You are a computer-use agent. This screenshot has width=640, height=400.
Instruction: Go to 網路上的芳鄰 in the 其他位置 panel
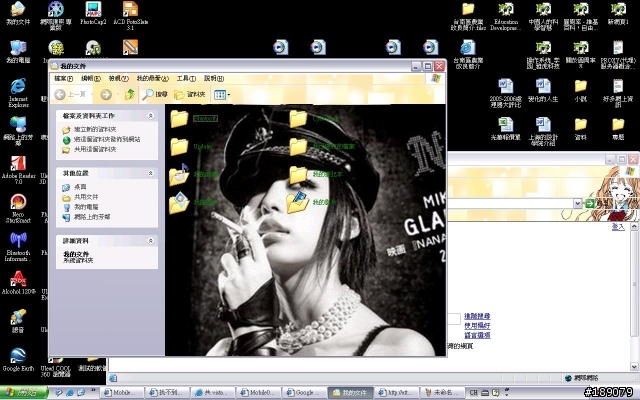tap(92, 217)
